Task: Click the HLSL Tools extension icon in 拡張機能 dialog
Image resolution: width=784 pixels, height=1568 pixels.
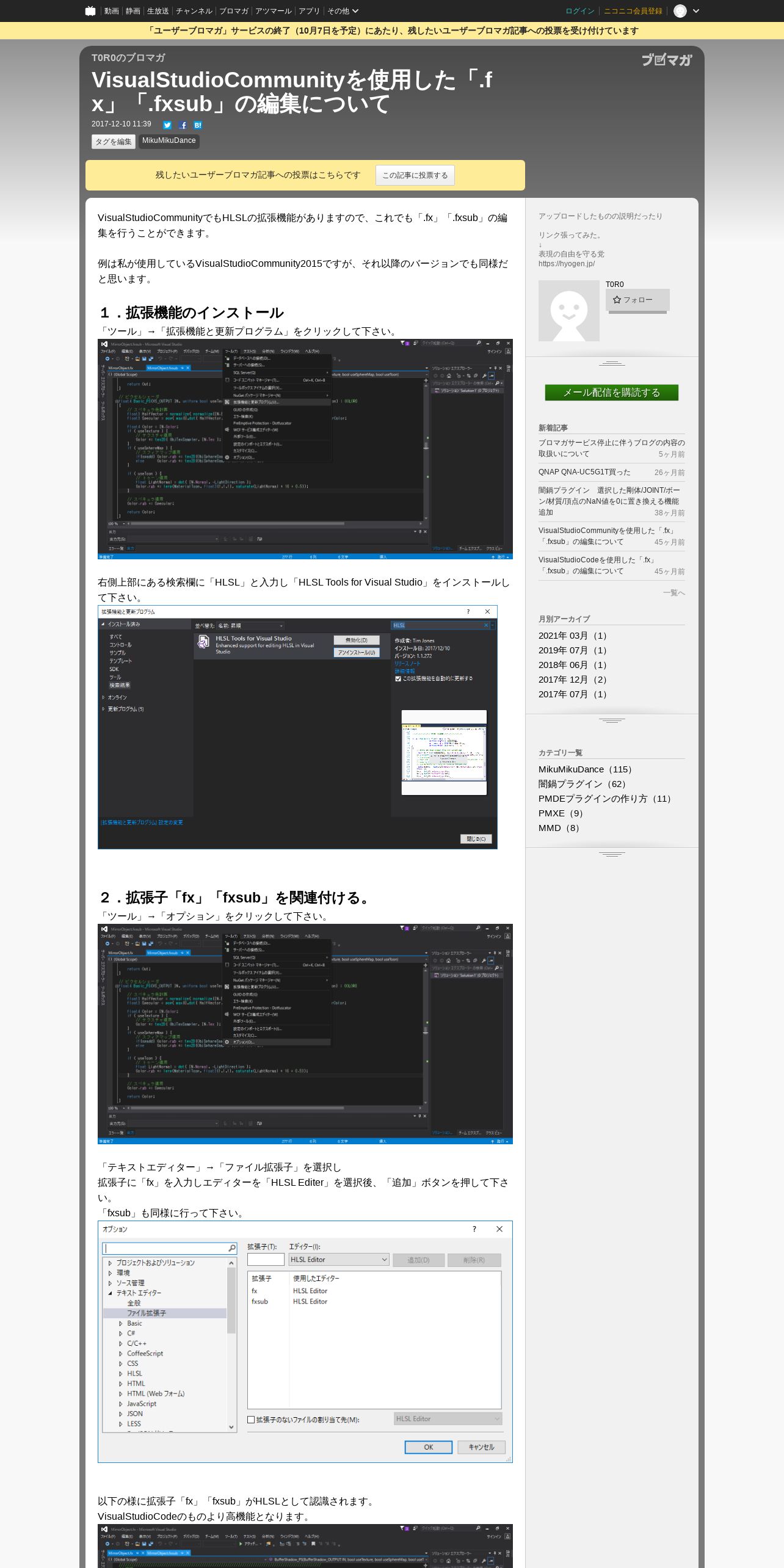Action: [x=203, y=642]
